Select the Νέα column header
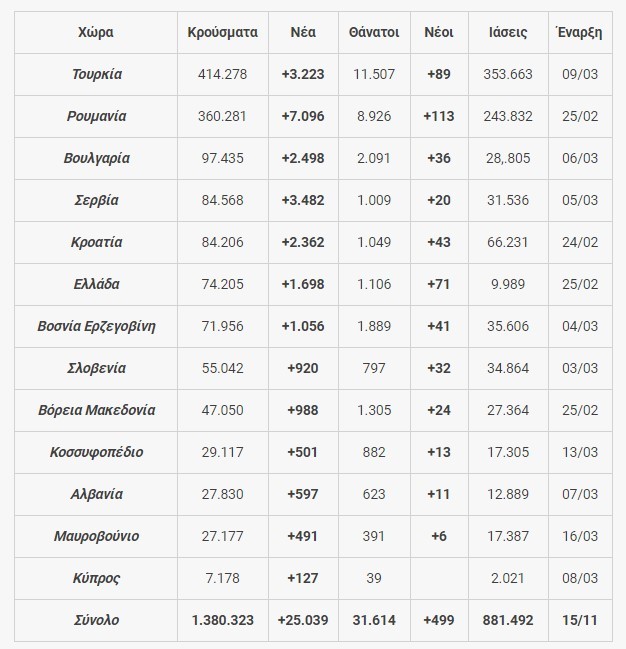Screen dimensions: 626x649 coord(303,32)
